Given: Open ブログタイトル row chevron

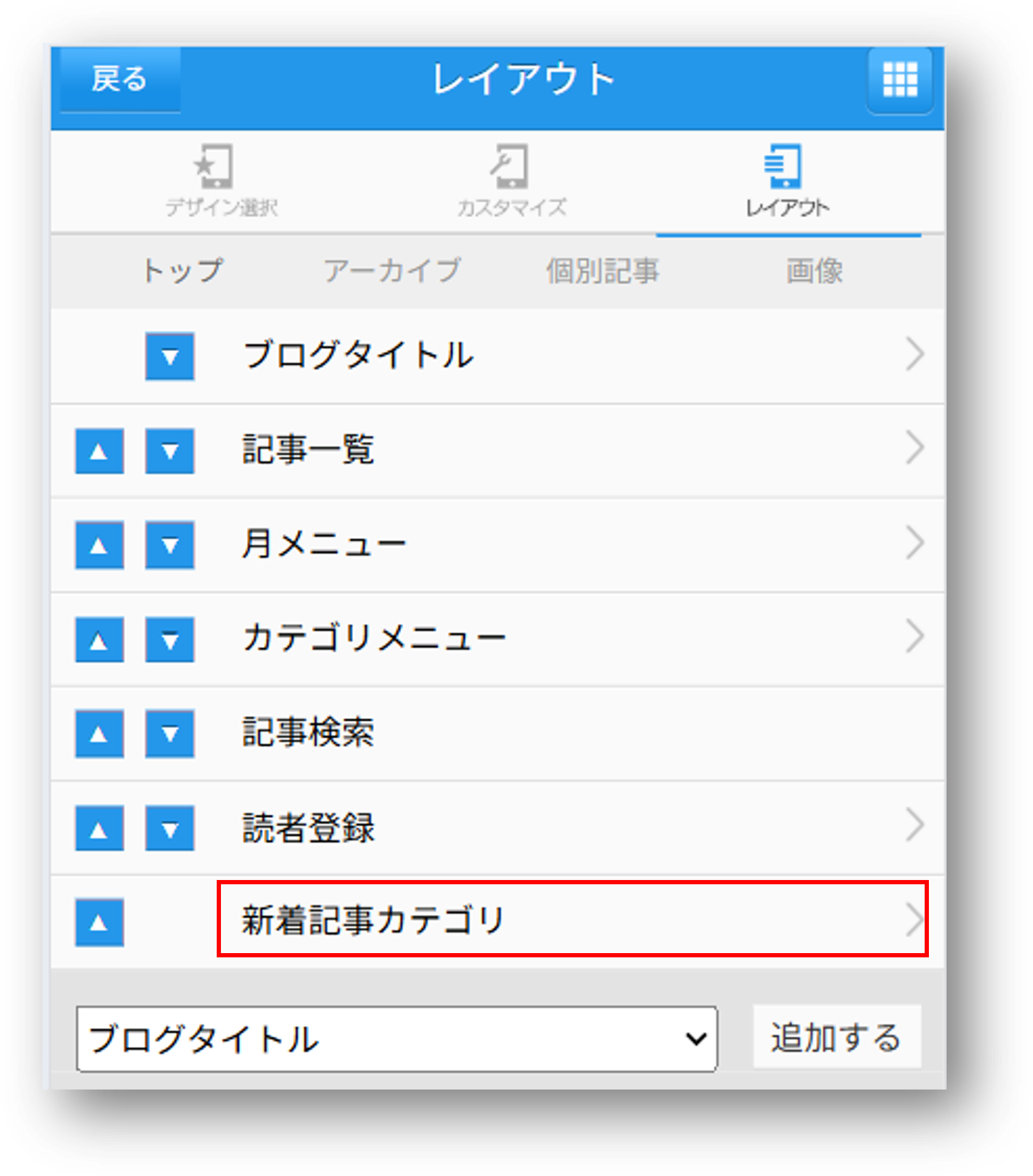Looking at the screenshot, I should coord(915,354).
